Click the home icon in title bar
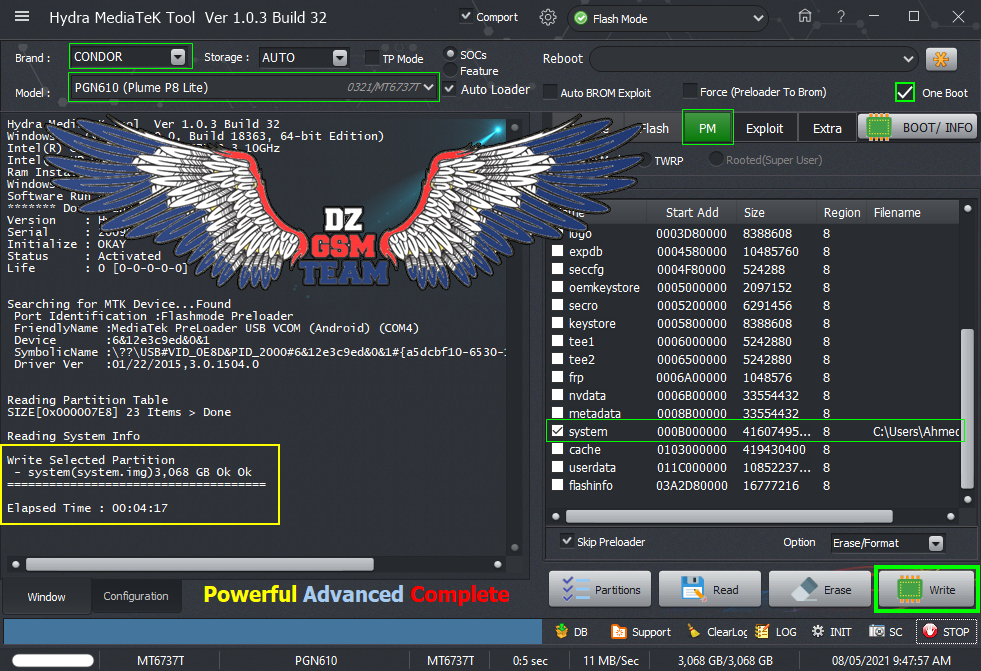The width and height of the screenshot is (981, 671). tap(804, 17)
